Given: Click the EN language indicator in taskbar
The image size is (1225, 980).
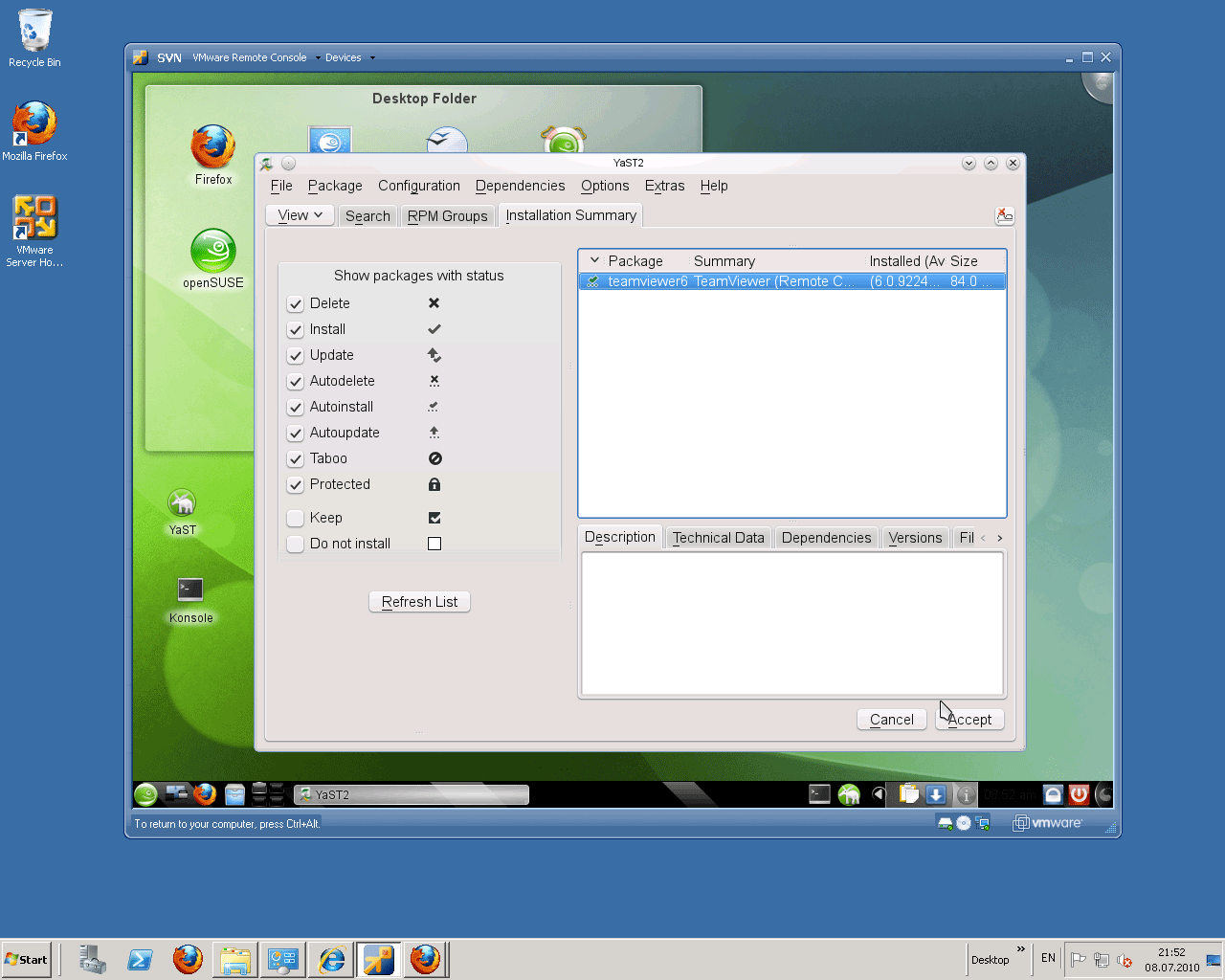Looking at the screenshot, I should (1049, 958).
